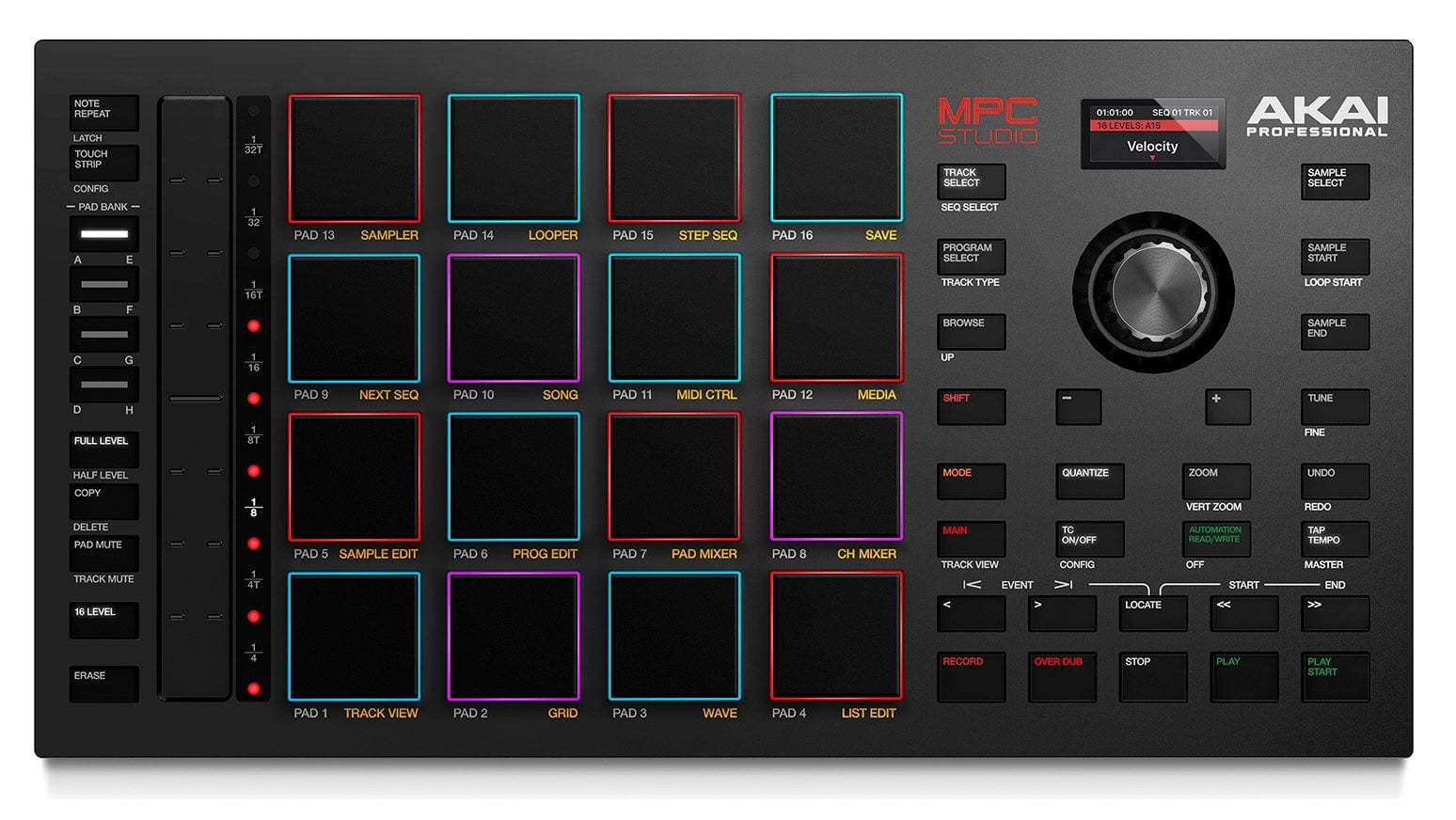This screenshot has height=820, width=1456.
Task: Click the COPY button
Action: point(103,501)
